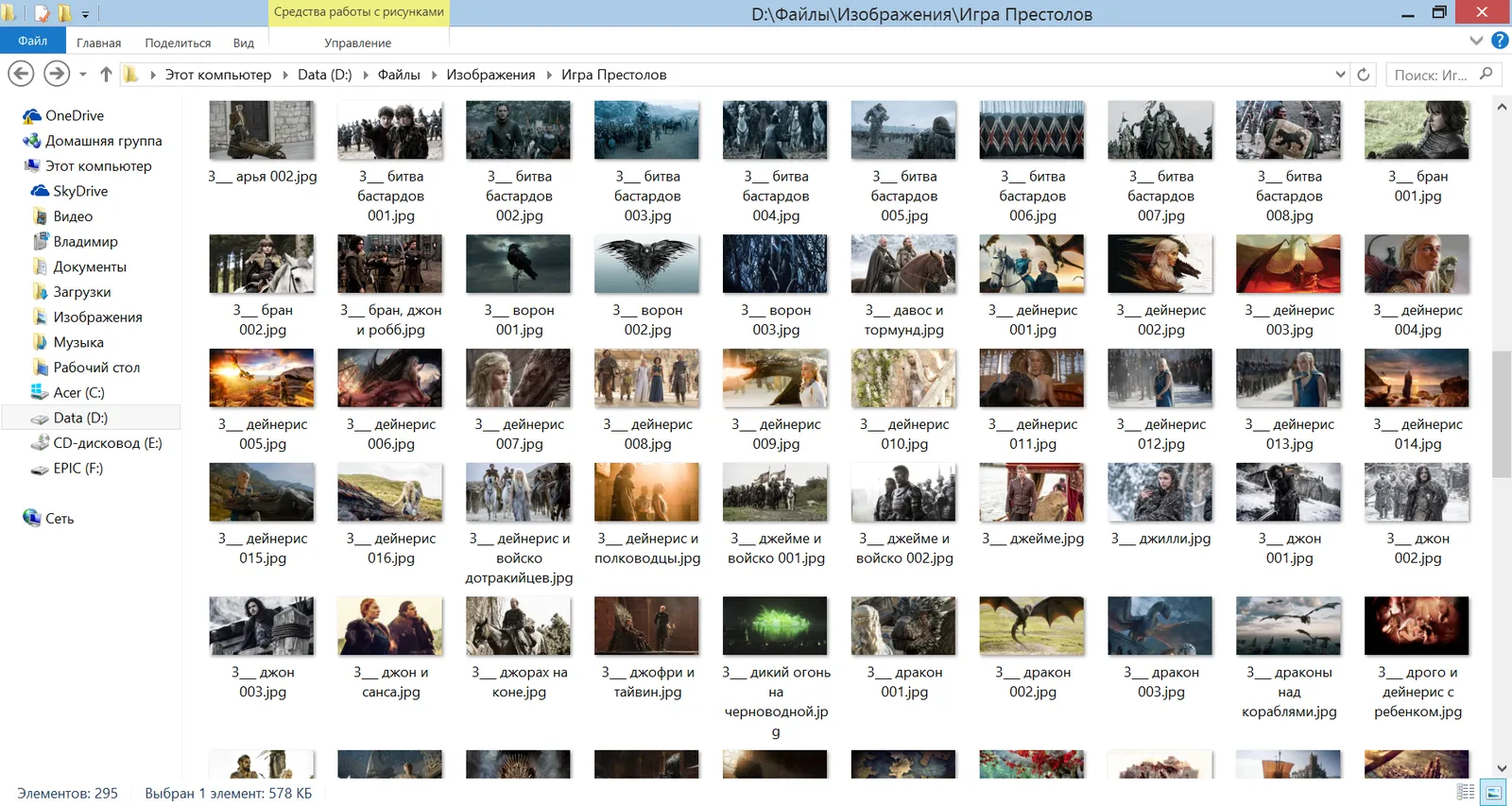This screenshot has height=806, width=1512.
Task: Click the magnifier search icon
Action: click(1486, 74)
